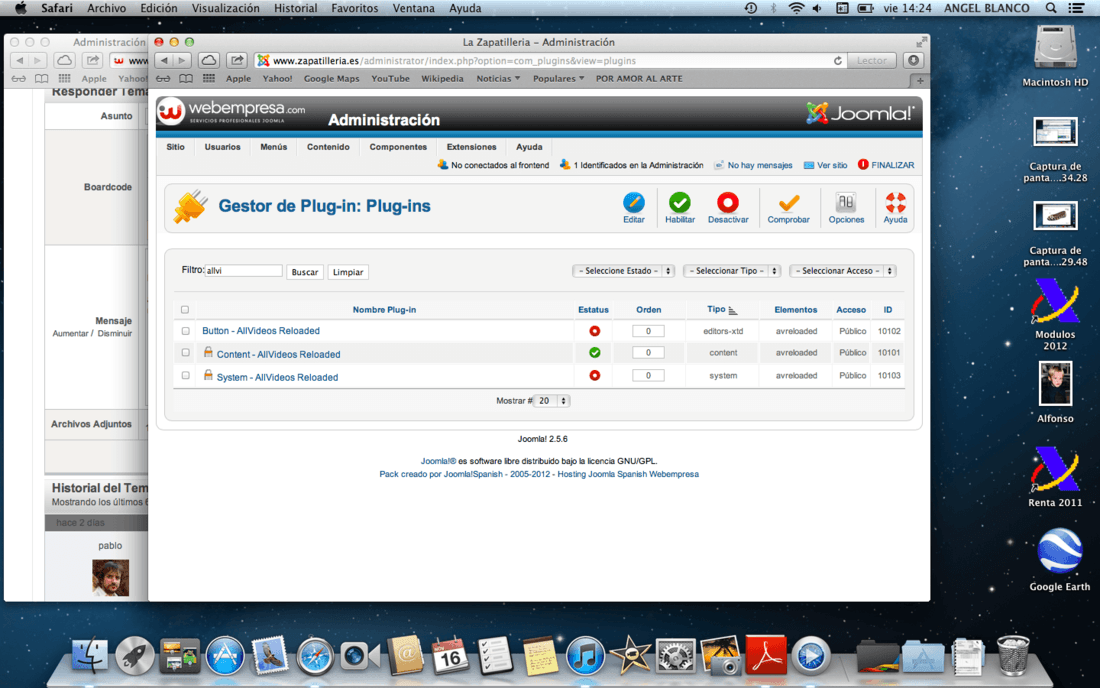1100x688 pixels.
Task: Open the Wikipedia bookmark
Action: pos(442,79)
